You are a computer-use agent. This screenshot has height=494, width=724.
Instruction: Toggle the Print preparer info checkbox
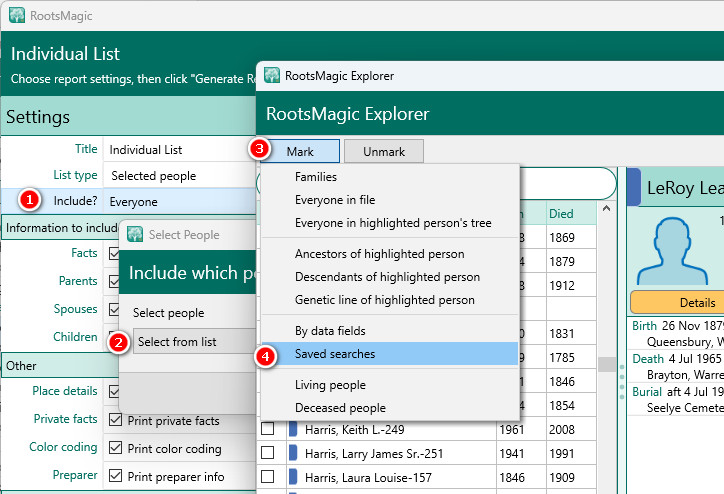point(115,476)
